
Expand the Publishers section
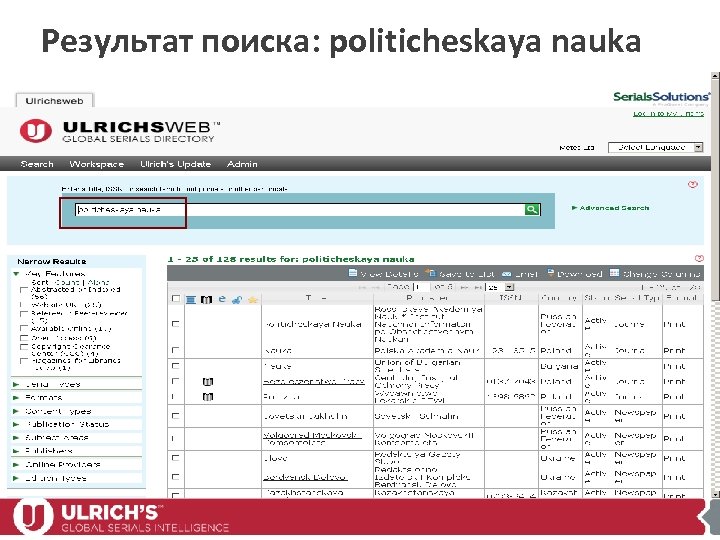point(17,451)
